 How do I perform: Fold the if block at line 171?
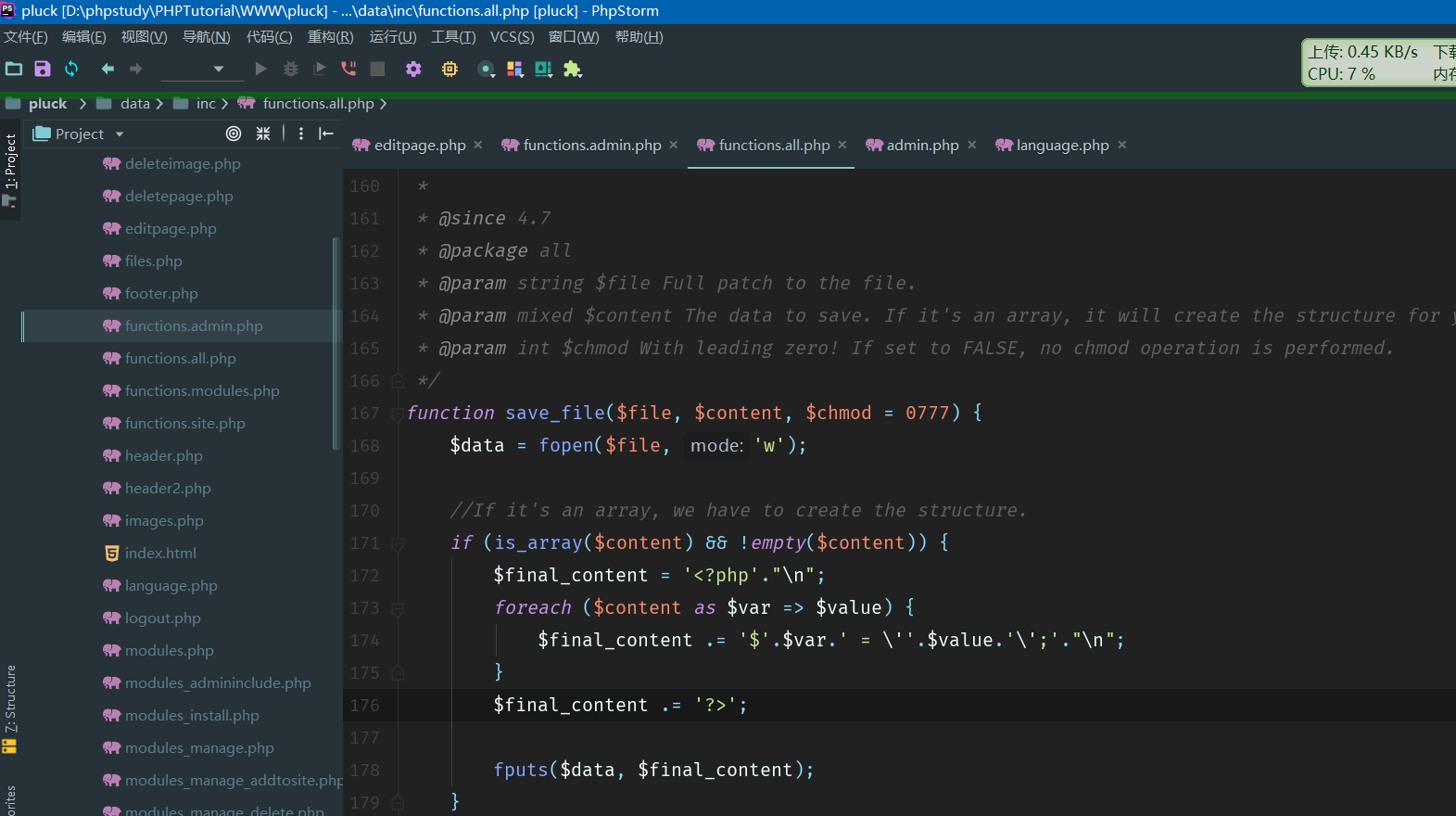[x=398, y=543]
